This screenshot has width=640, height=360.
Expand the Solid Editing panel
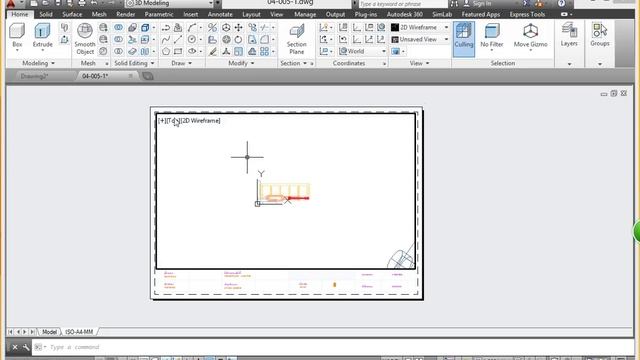(134, 63)
